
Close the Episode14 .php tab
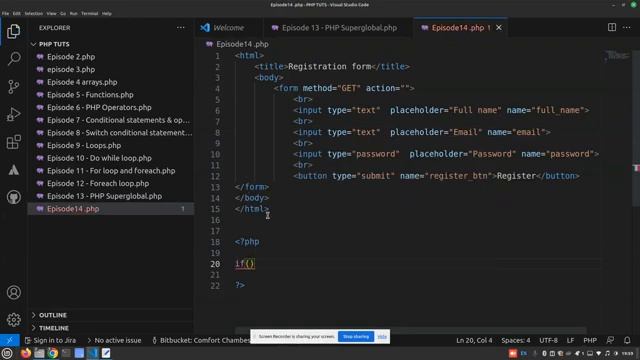pos(499,28)
